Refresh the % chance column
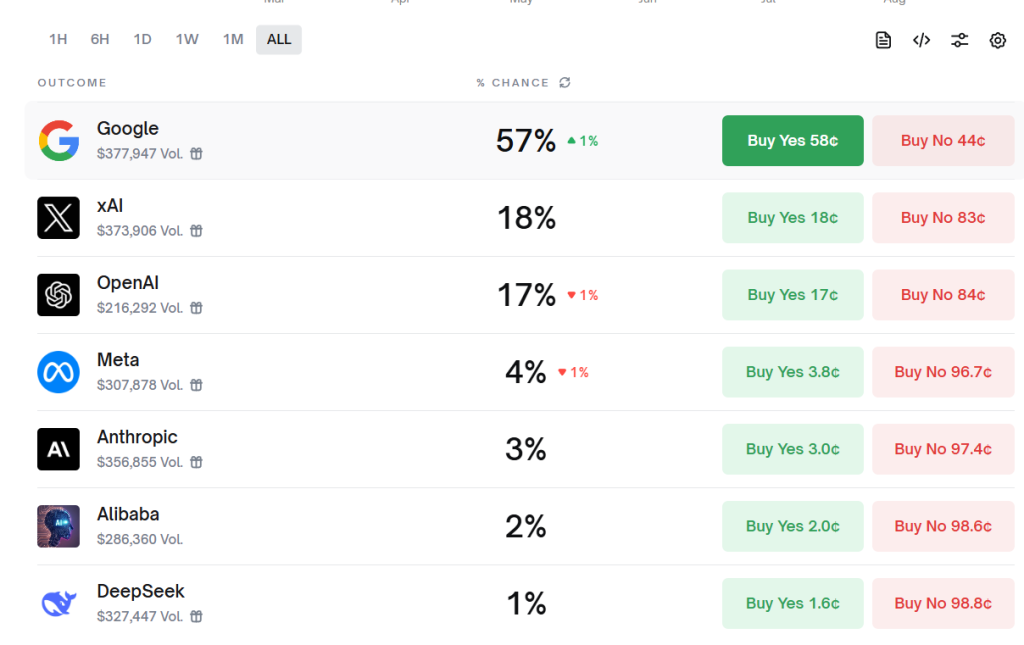 [565, 83]
